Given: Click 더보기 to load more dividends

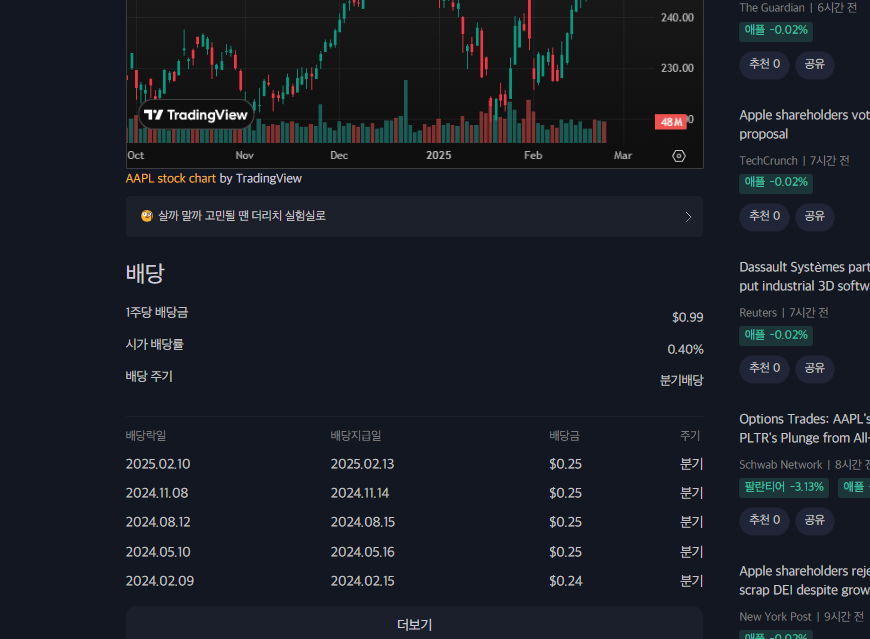Looking at the screenshot, I should click(414, 625).
